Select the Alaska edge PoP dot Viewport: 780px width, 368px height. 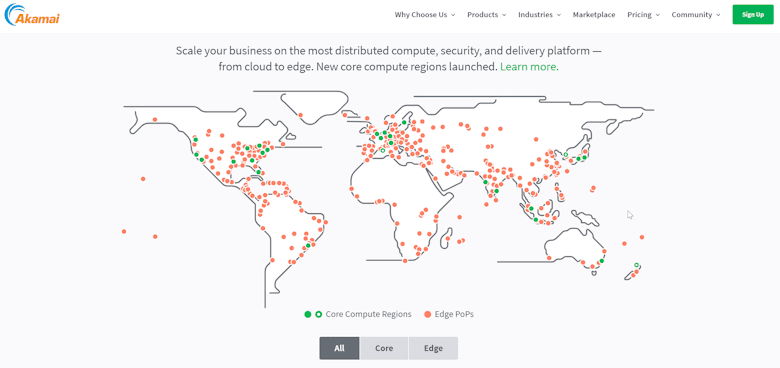tap(155, 119)
